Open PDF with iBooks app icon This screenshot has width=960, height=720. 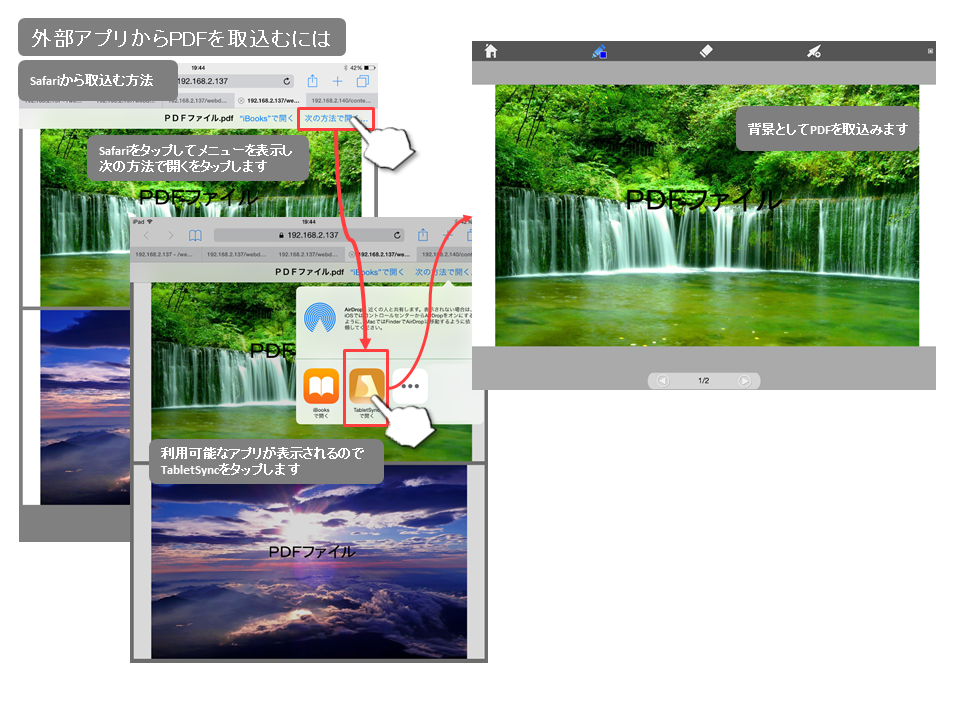click(321, 386)
